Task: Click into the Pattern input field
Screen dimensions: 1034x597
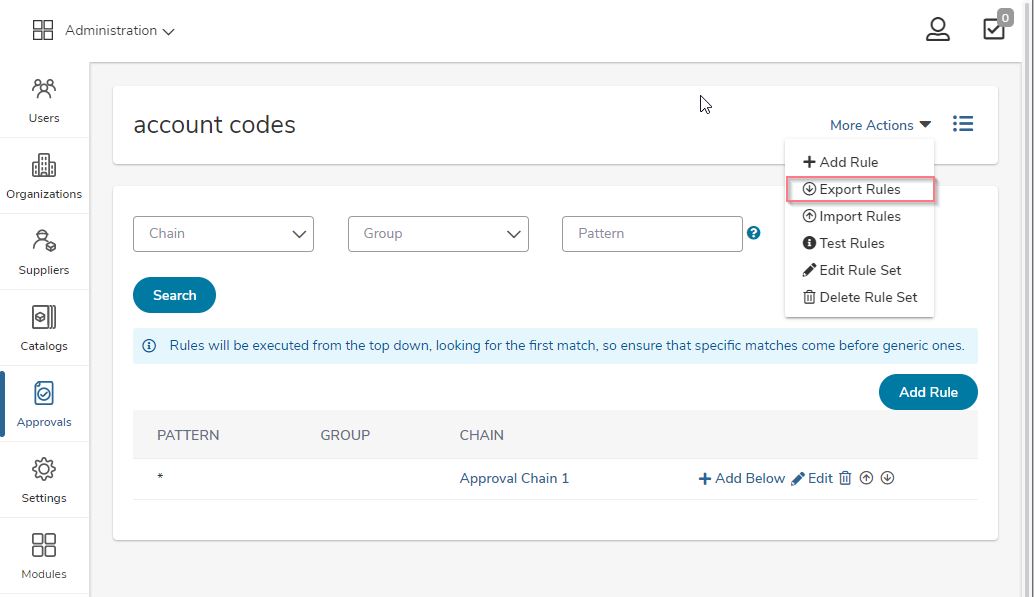Action: tap(652, 234)
